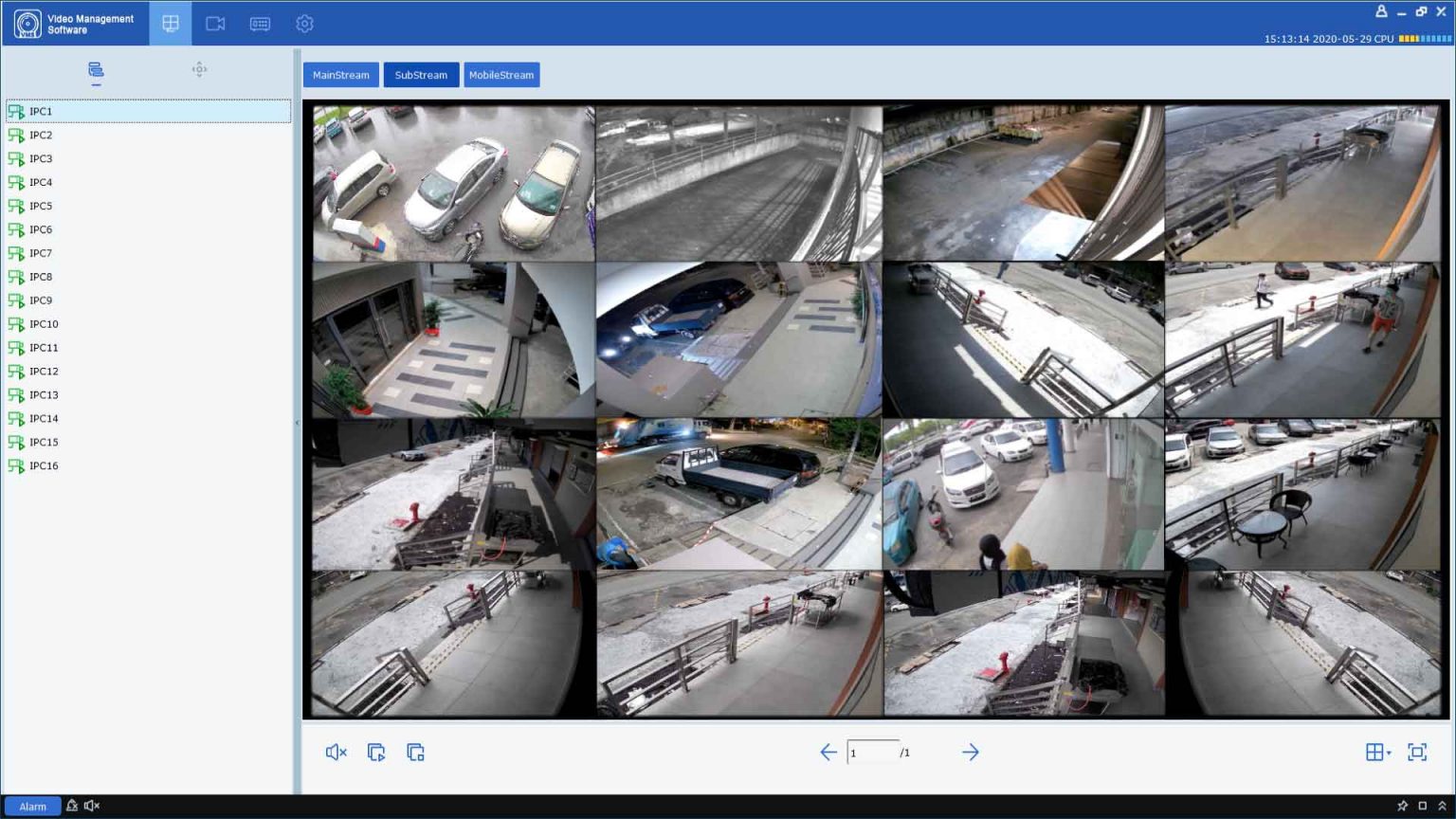Image resolution: width=1456 pixels, height=819 pixels.
Task: Enter full screen view
Action: pyautogui.click(x=1417, y=752)
